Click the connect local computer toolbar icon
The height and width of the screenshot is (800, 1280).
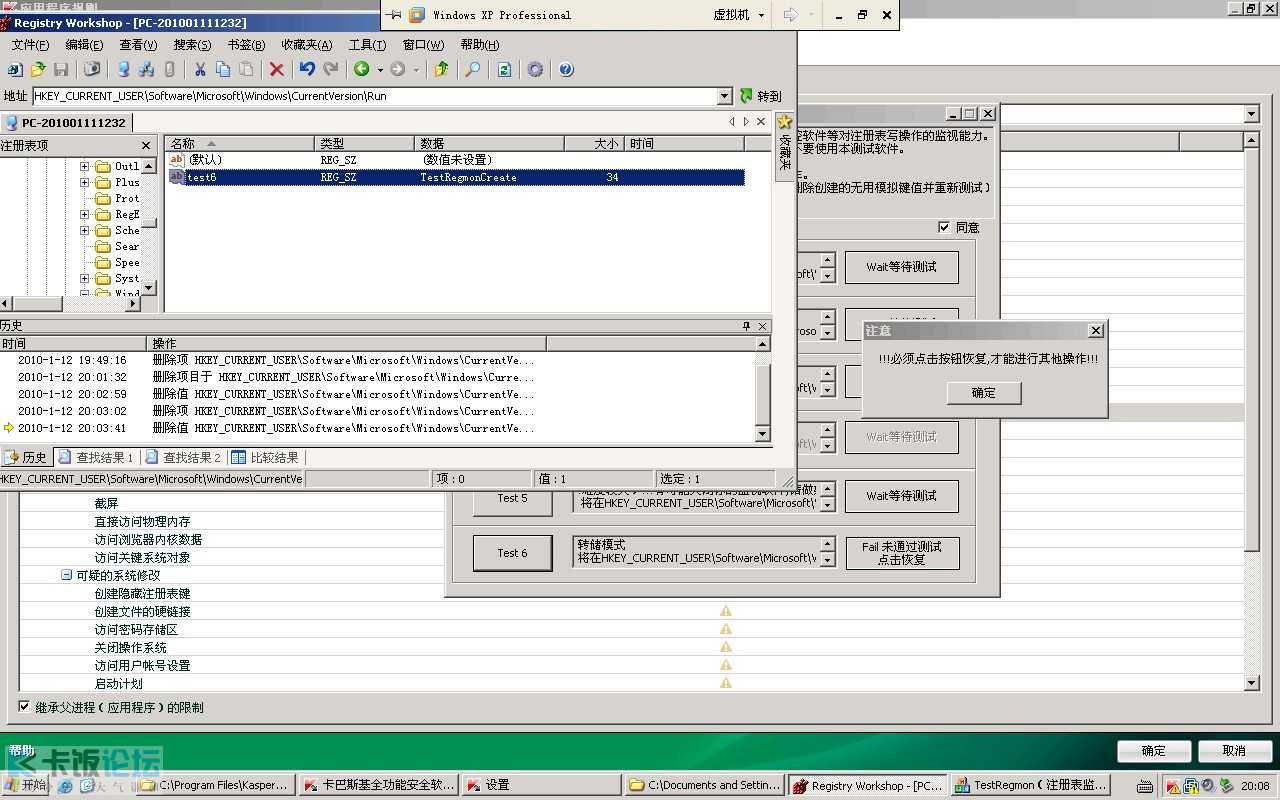pyautogui.click(x=123, y=70)
